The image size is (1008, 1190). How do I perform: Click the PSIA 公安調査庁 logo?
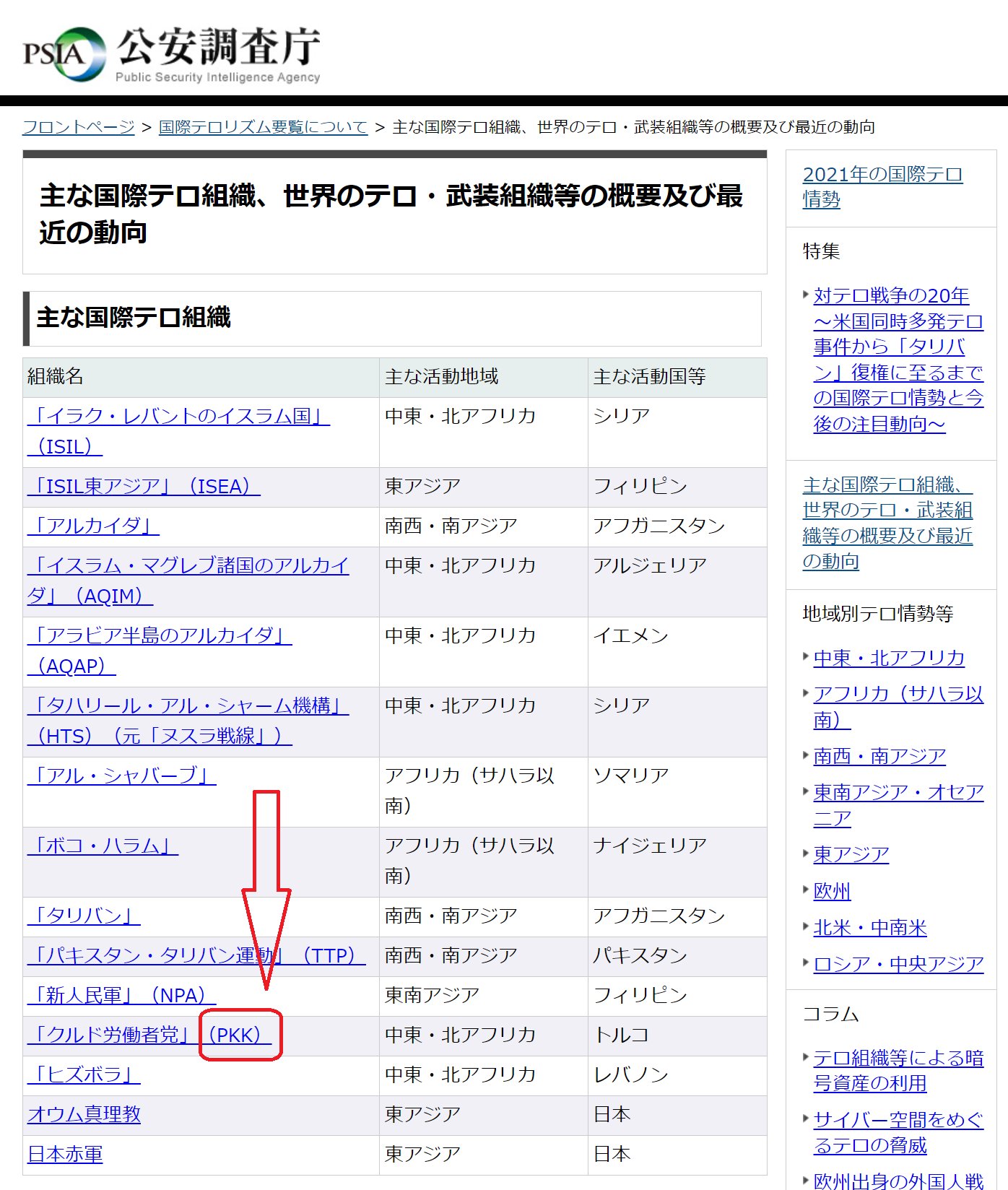coord(172,54)
